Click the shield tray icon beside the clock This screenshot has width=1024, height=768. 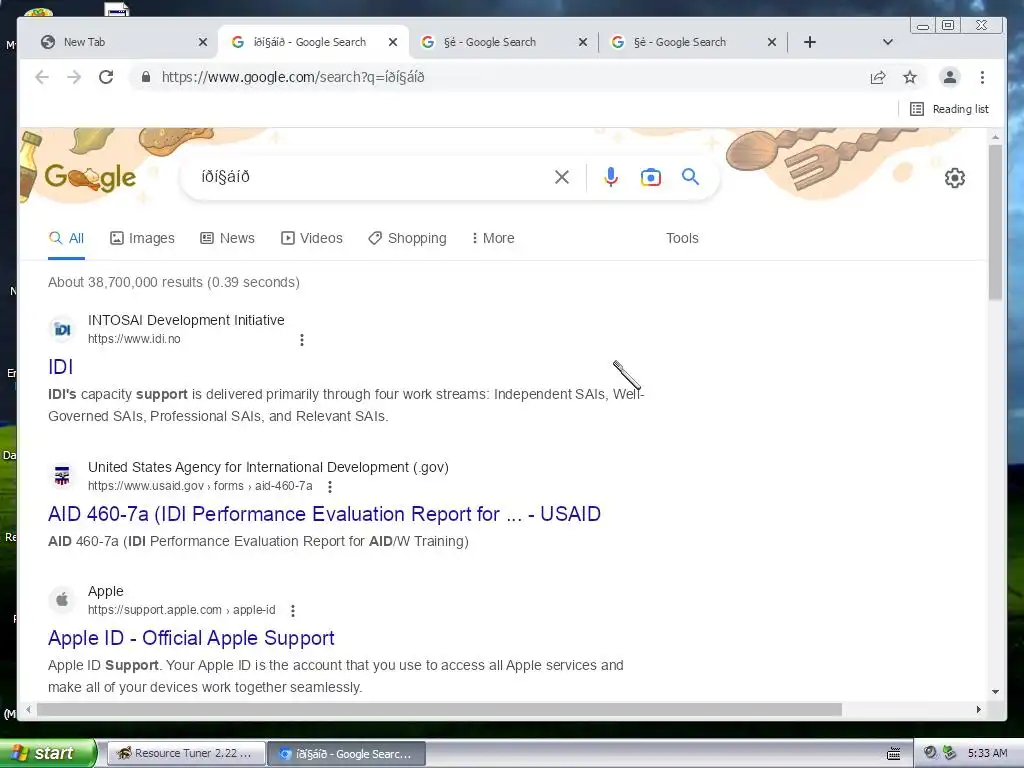click(950, 753)
